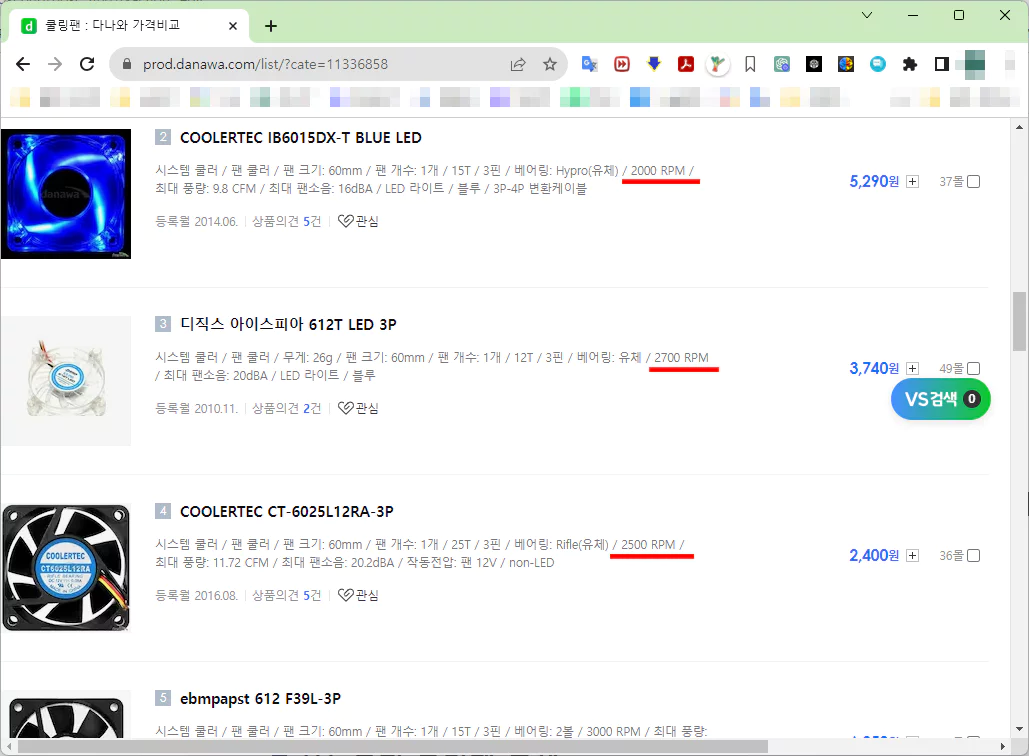Open the ebmpapst fan thumbnail
Viewport: 1029px width, 756px height.
(66, 714)
